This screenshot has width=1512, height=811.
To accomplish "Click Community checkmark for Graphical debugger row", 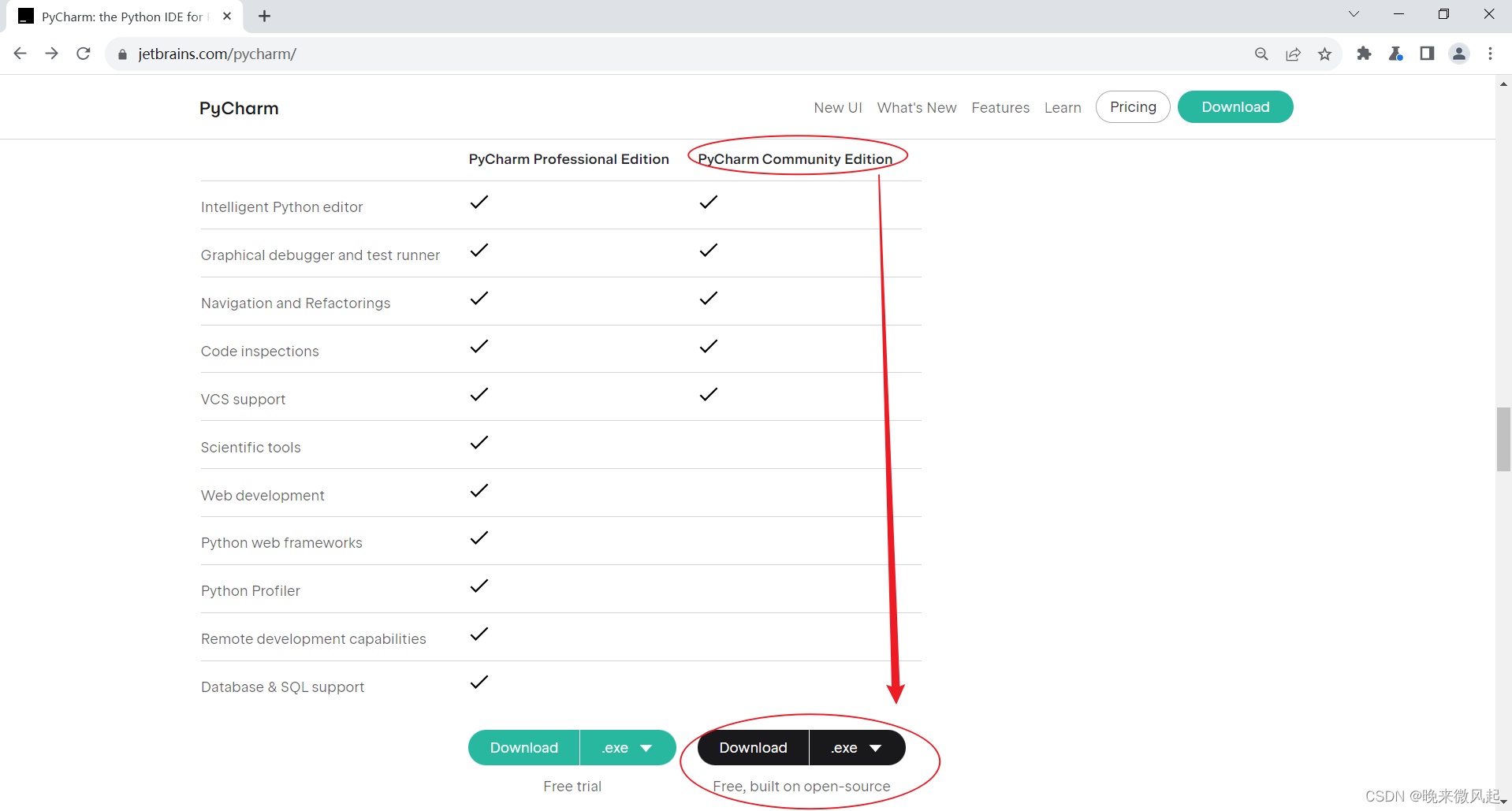I will point(709,251).
